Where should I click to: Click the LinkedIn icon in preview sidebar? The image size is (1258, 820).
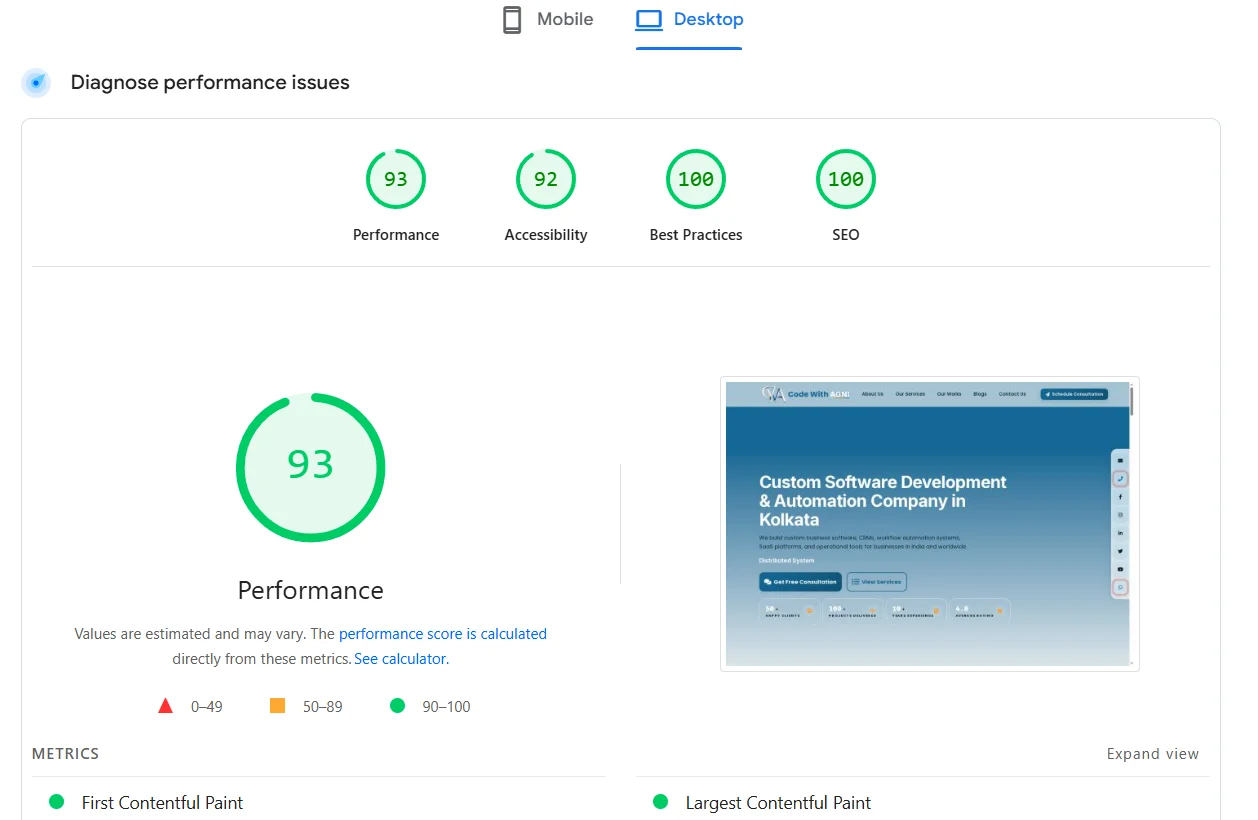point(1121,533)
